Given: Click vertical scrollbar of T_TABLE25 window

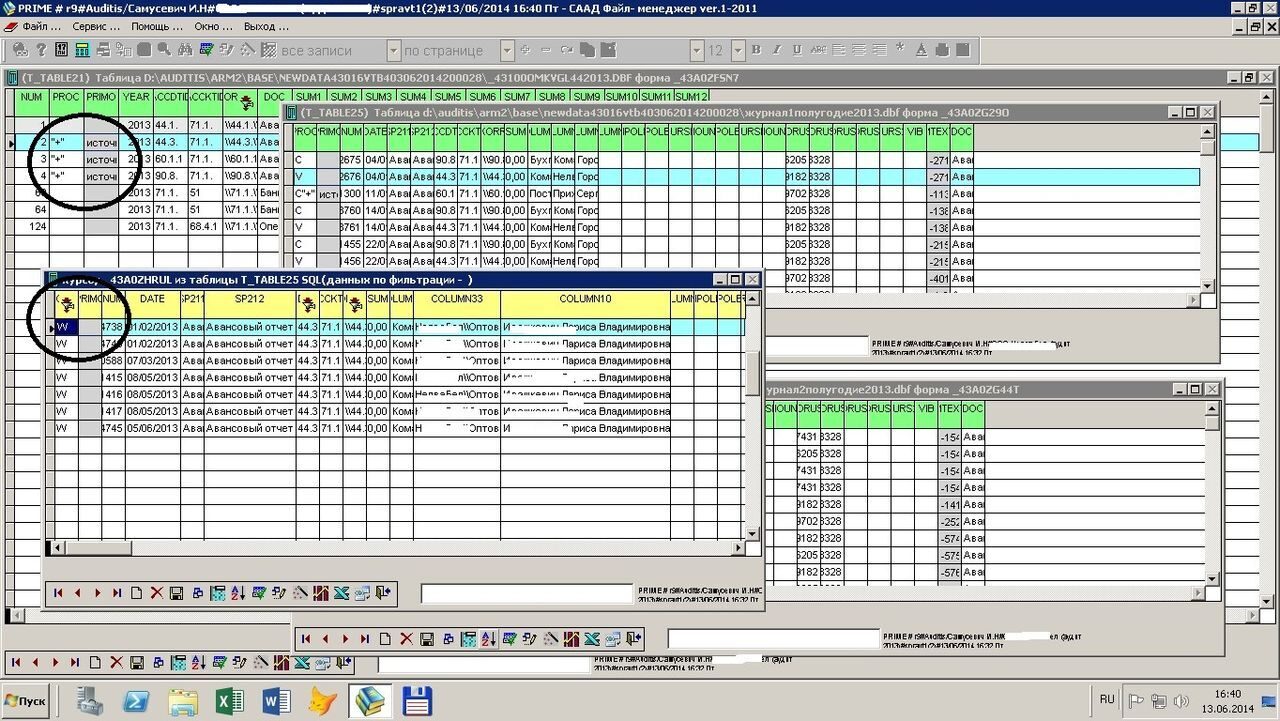Looking at the screenshot, I should pos(1208,209).
